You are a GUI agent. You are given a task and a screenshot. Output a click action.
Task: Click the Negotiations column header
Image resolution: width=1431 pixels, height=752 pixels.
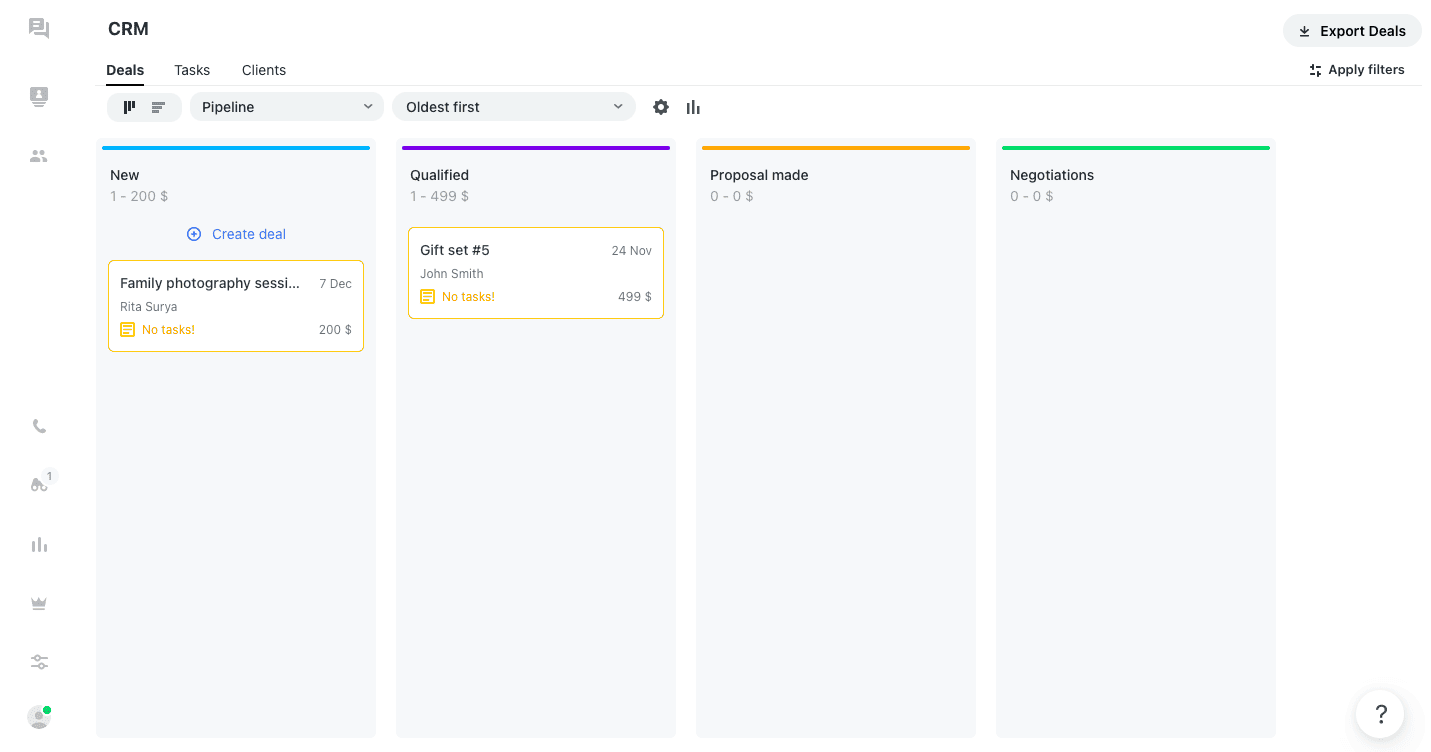pos(1052,175)
